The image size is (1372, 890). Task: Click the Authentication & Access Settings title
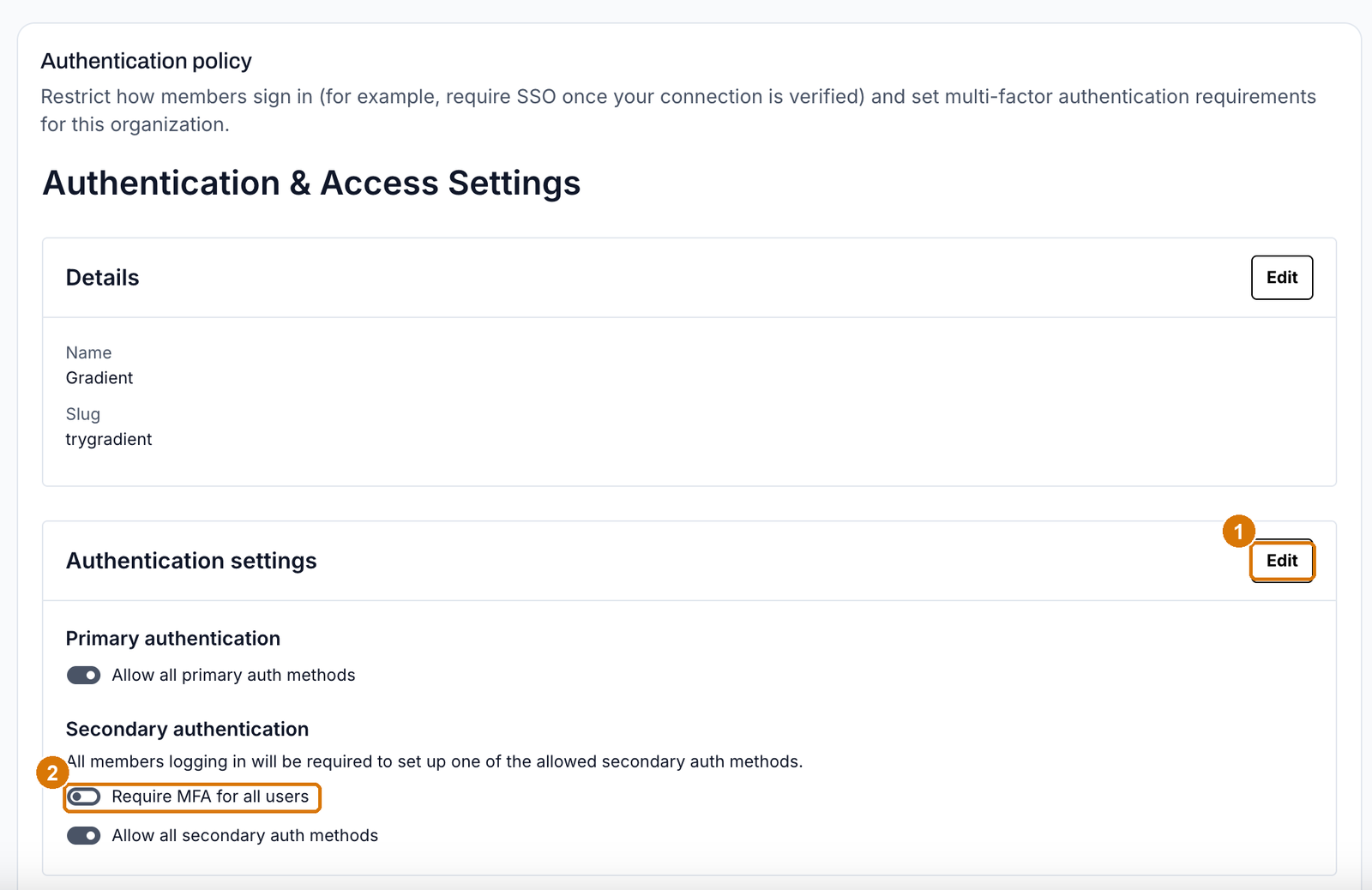point(312,183)
